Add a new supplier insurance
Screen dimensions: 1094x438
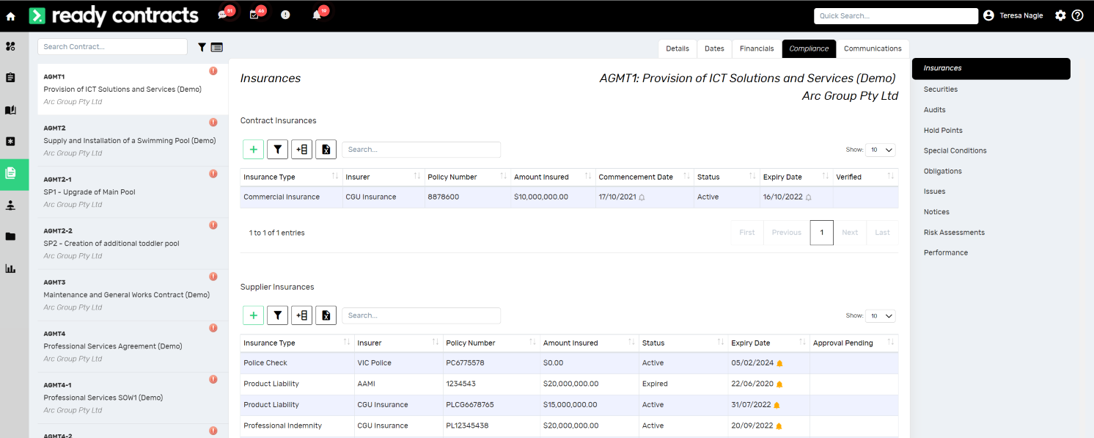pos(253,315)
